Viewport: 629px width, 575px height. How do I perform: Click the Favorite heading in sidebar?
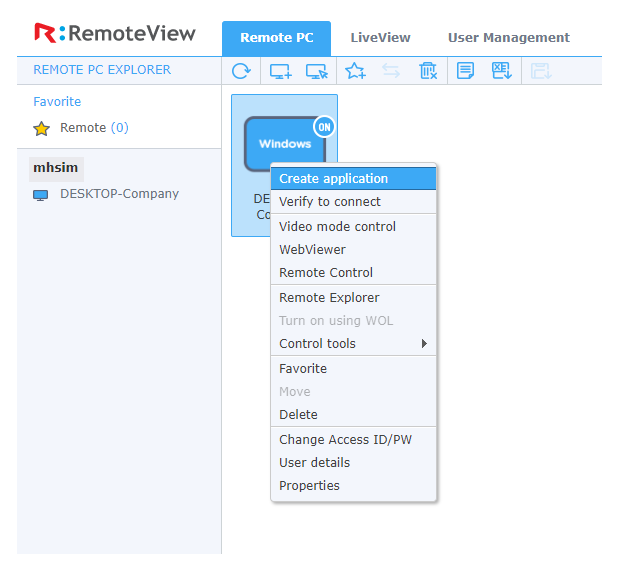[57, 102]
